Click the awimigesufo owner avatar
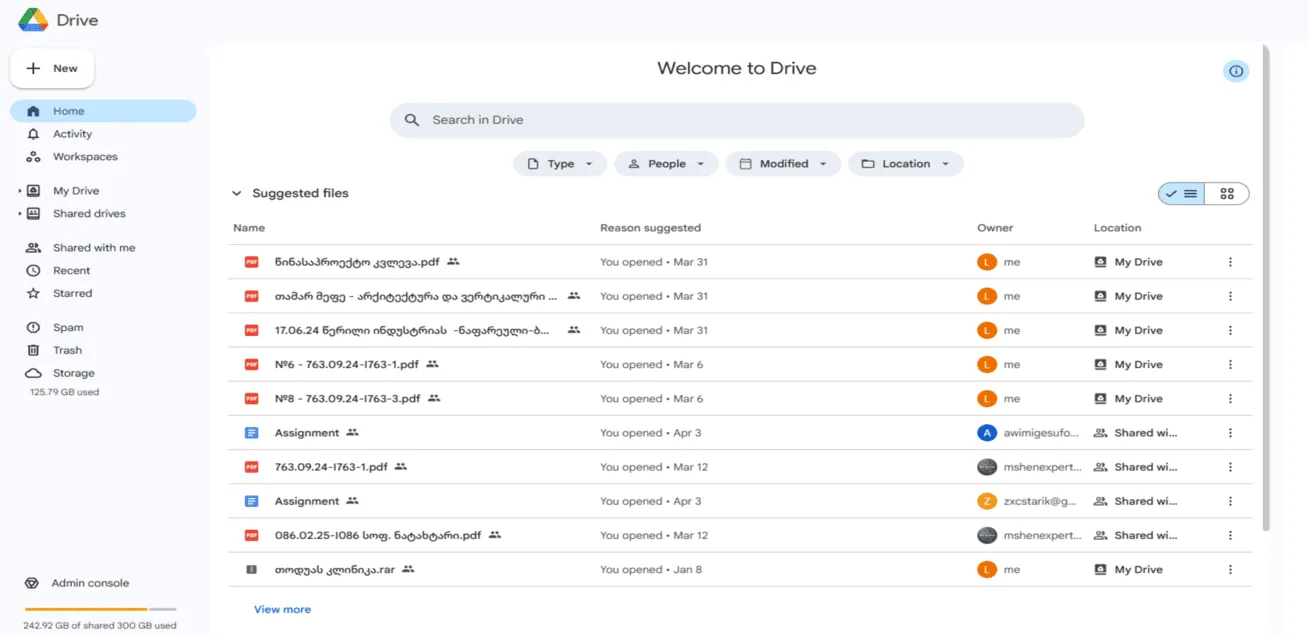This screenshot has width=1308, height=635. [x=987, y=433]
